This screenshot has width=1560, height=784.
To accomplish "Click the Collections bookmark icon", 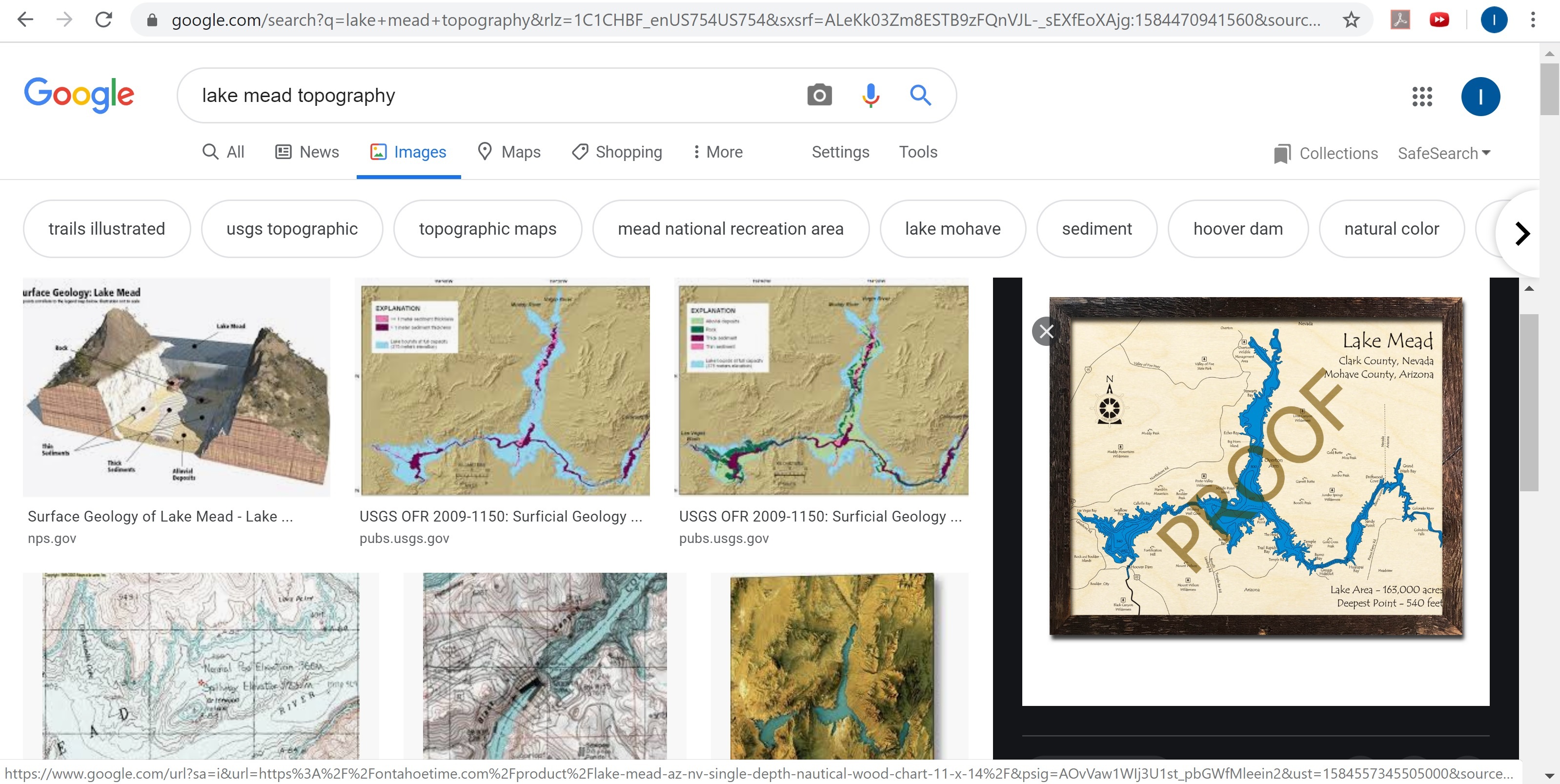I will pos(1281,154).
